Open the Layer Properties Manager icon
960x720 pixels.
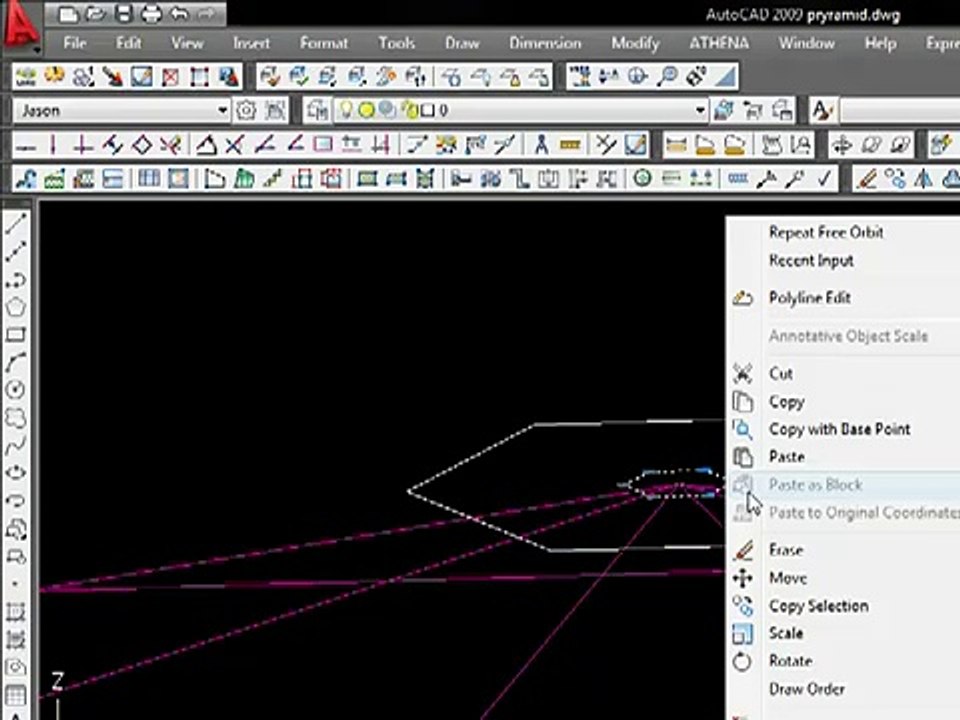tap(318, 111)
